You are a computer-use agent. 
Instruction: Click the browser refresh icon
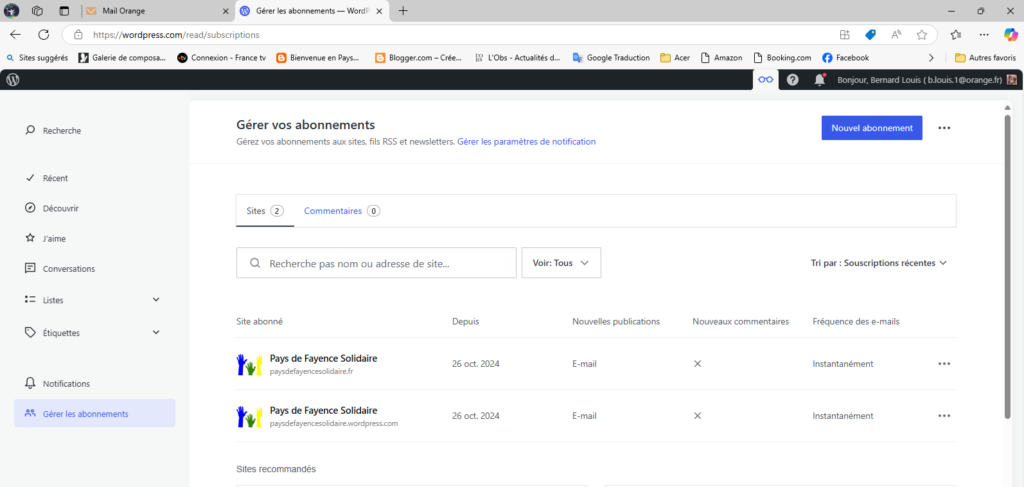[43, 34]
